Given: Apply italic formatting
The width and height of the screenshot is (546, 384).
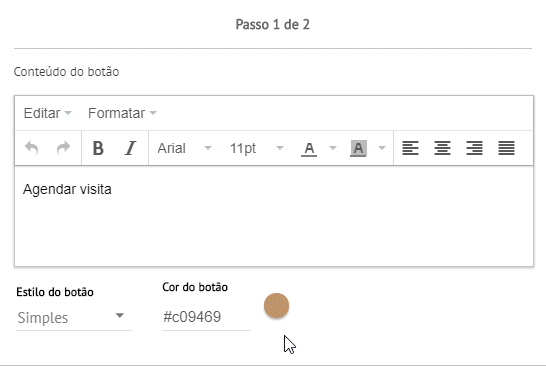Looking at the screenshot, I should [x=130, y=148].
